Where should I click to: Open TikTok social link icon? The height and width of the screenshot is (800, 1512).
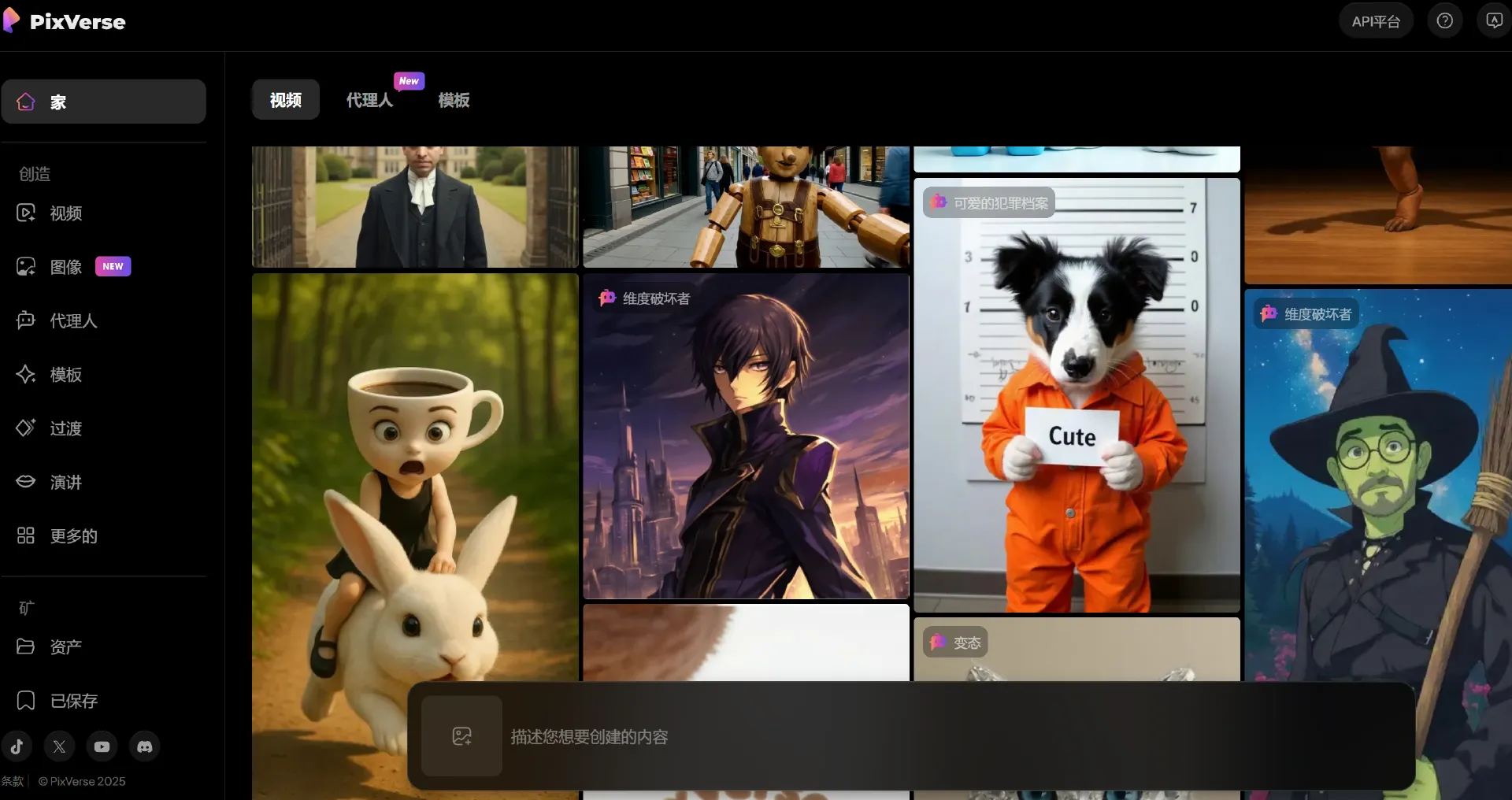coord(17,746)
